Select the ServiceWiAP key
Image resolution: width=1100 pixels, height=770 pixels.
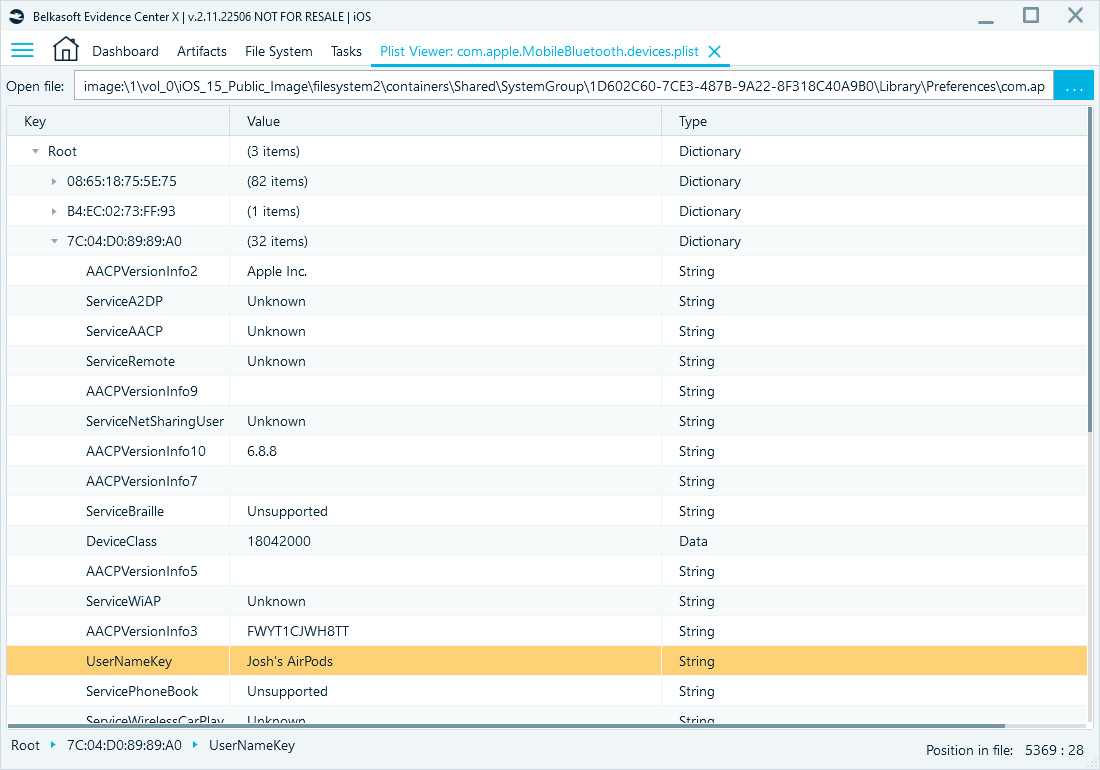click(x=123, y=602)
